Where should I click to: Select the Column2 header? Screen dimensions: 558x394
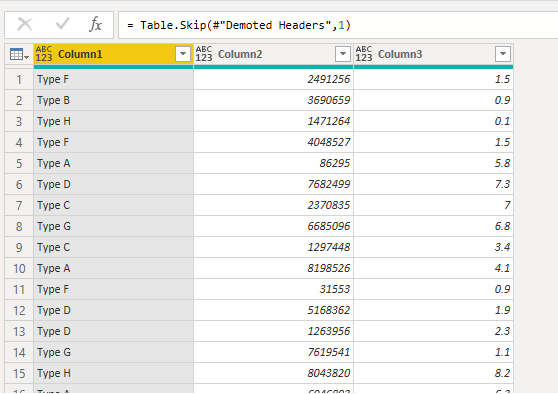273,54
